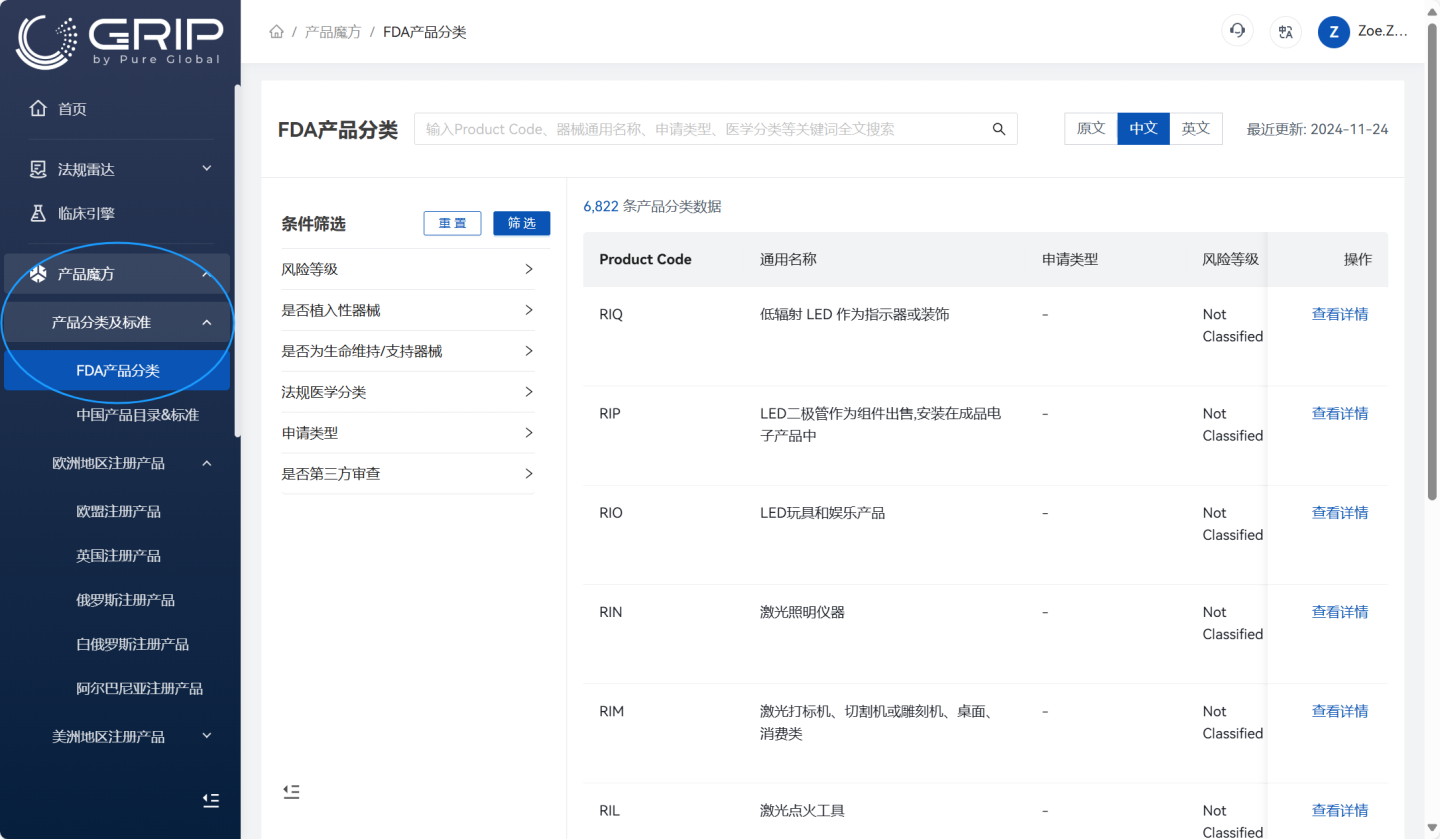Click the 最近更新: 2024-11-24 text
The height and width of the screenshot is (839, 1440).
click(1317, 129)
